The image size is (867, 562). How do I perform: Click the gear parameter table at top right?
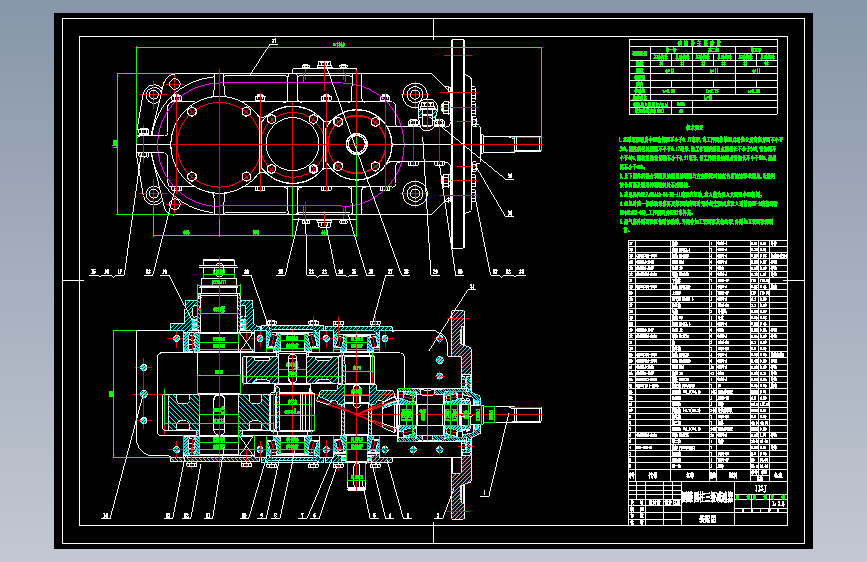pyautogui.click(x=703, y=77)
